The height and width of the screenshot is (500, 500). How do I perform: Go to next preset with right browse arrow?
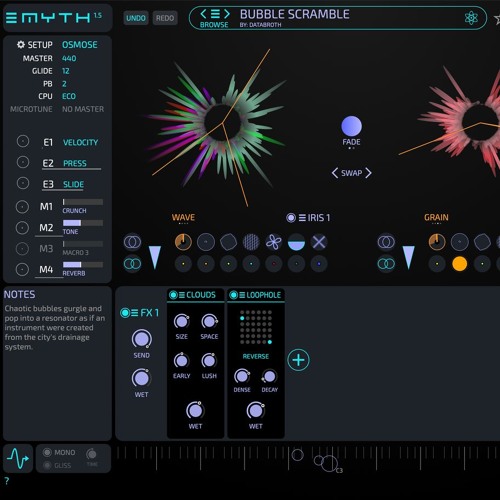227,14
